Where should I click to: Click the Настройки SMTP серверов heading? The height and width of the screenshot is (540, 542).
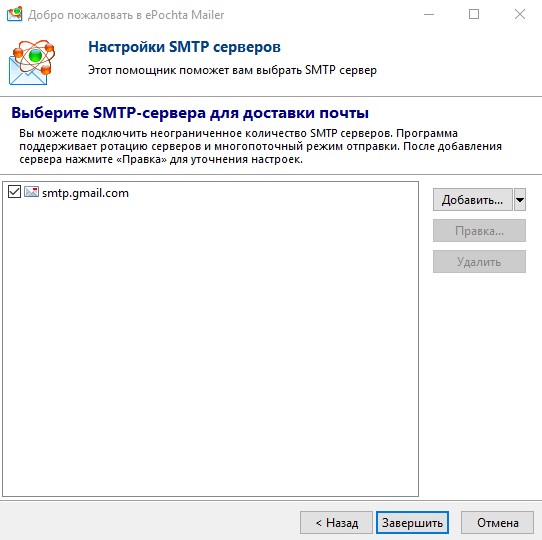coord(184,47)
